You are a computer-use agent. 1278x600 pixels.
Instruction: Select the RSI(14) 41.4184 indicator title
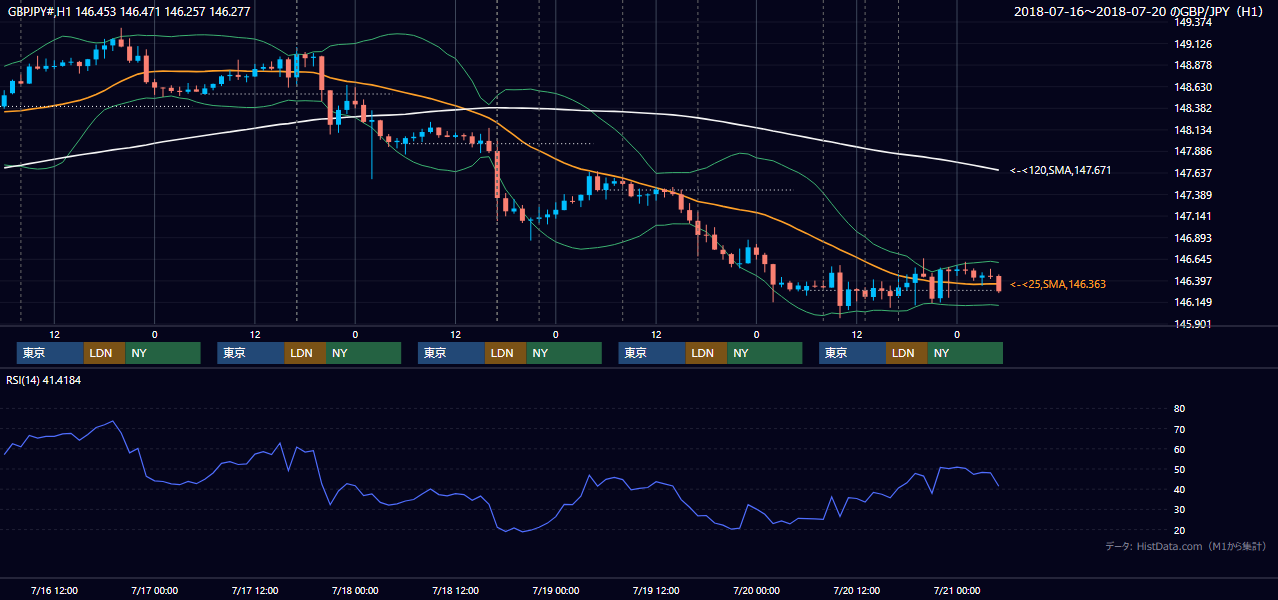(44, 379)
